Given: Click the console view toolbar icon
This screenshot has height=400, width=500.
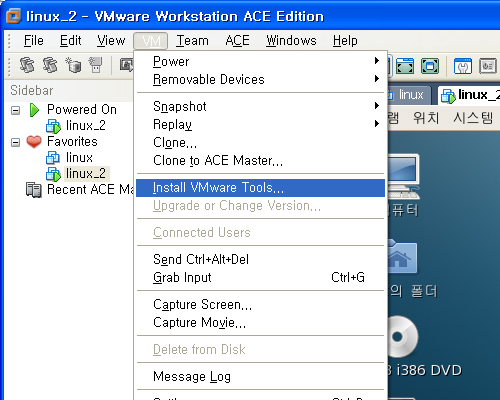Looking at the screenshot, I should (x=488, y=66).
